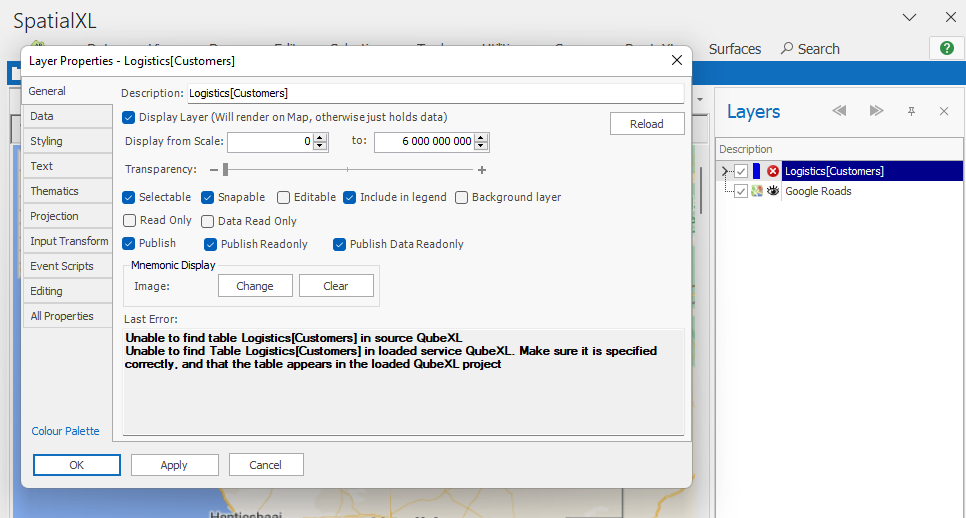The height and width of the screenshot is (518, 966).
Task: Pin the Layers panel with the pushpin icon
Action: click(x=911, y=111)
